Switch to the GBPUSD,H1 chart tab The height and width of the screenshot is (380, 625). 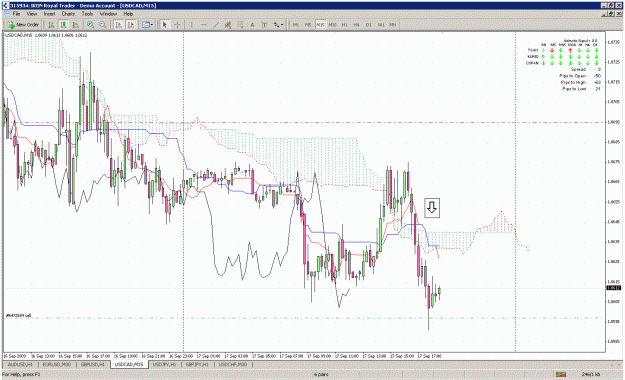(93, 365)
